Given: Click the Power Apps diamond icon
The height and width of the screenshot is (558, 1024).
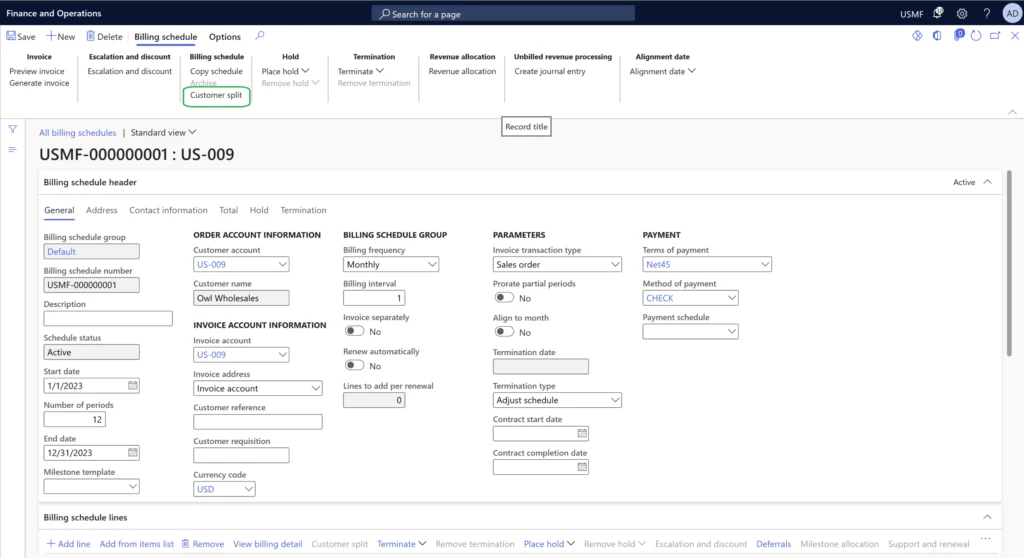Looking at the screenshot, I should click(918, 36).
